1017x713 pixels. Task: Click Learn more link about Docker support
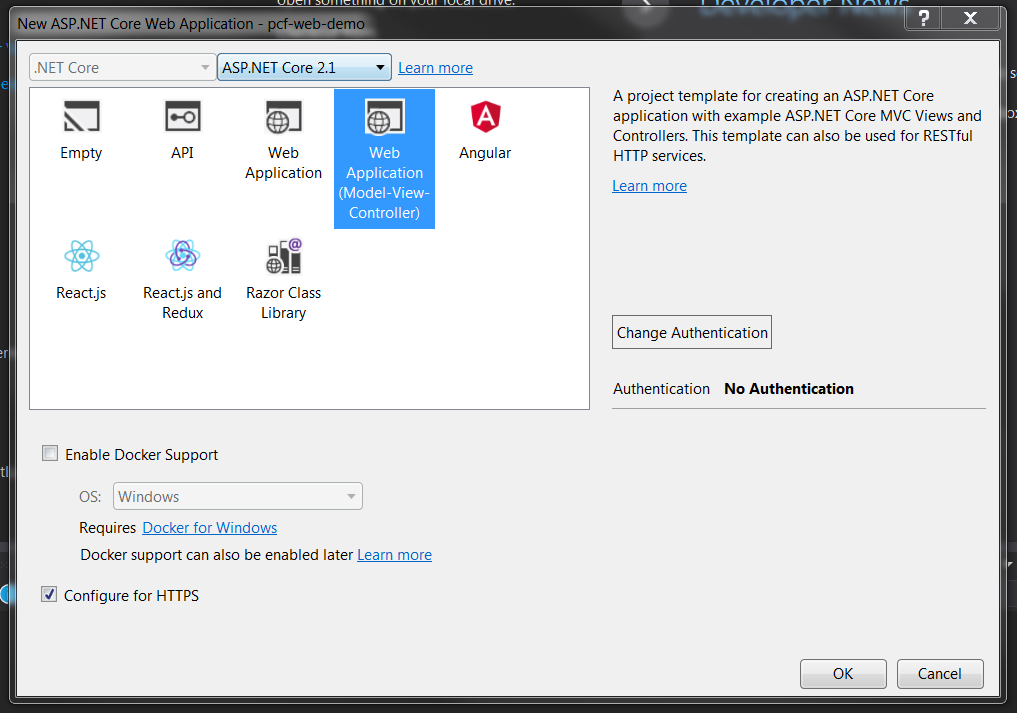pos(394,555)
